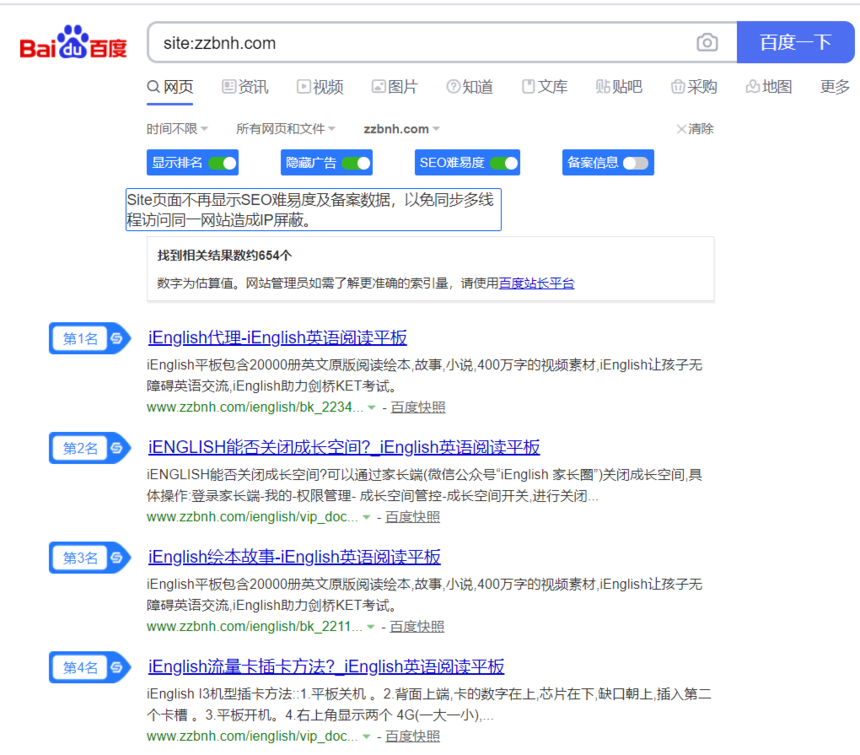Screen dimensions: 860x755
Task: Go to the 文库 tab
Action: coord(545,87)
